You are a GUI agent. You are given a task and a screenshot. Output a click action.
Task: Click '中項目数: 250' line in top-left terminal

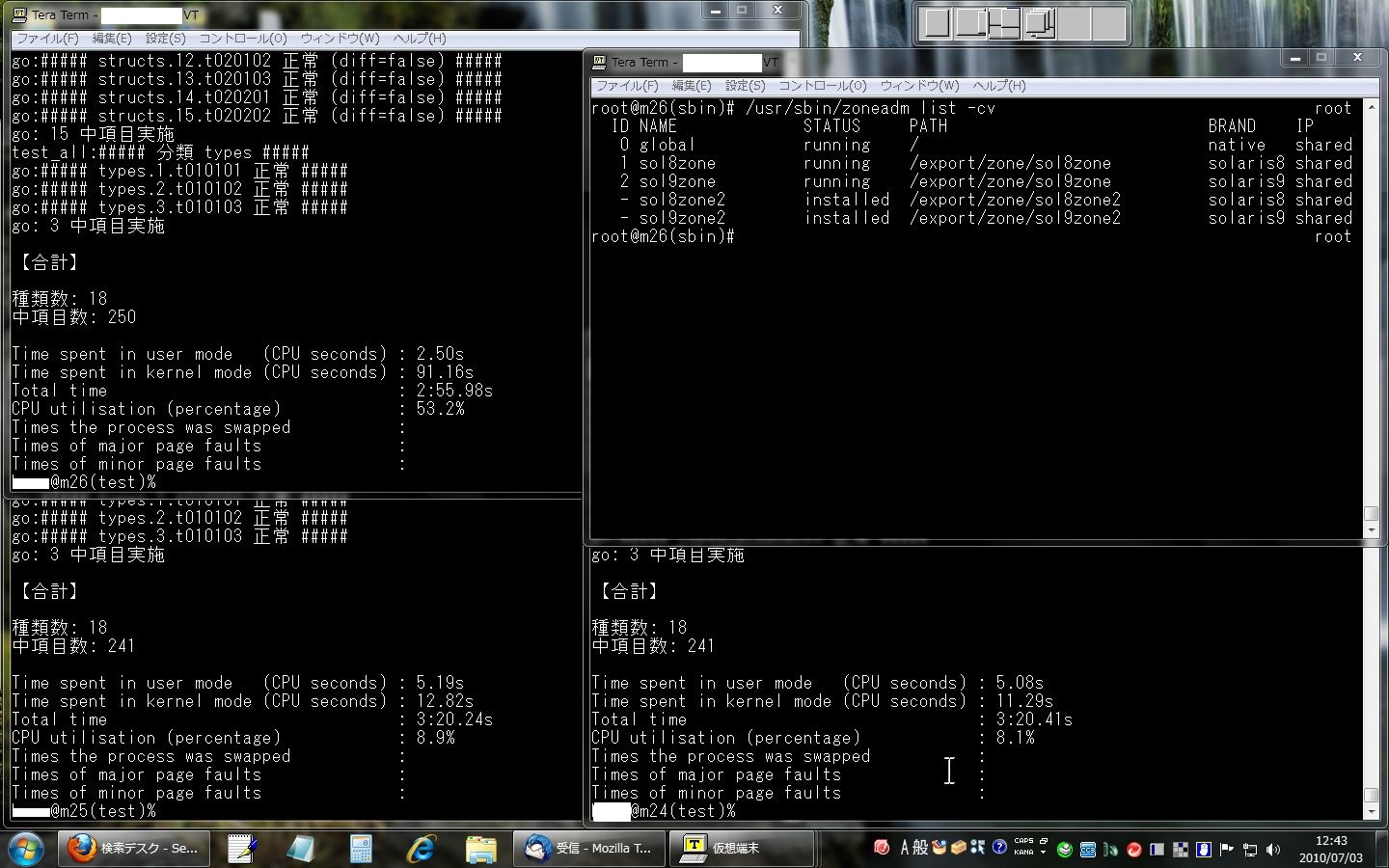pyautogui.click(x=74, y=317)
